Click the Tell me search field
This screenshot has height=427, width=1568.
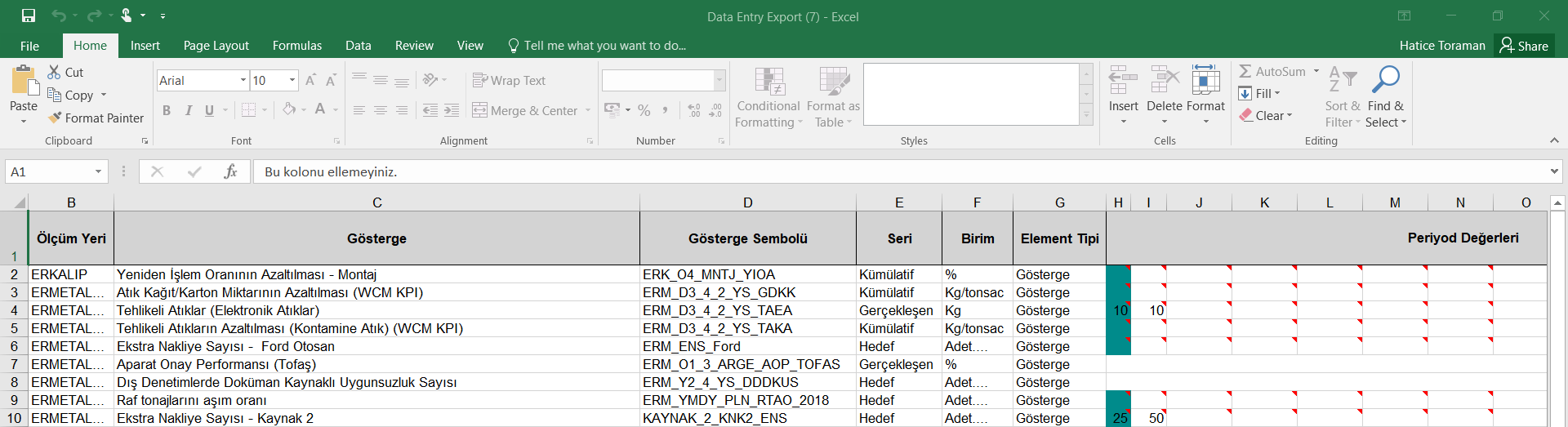click(604, 46)
